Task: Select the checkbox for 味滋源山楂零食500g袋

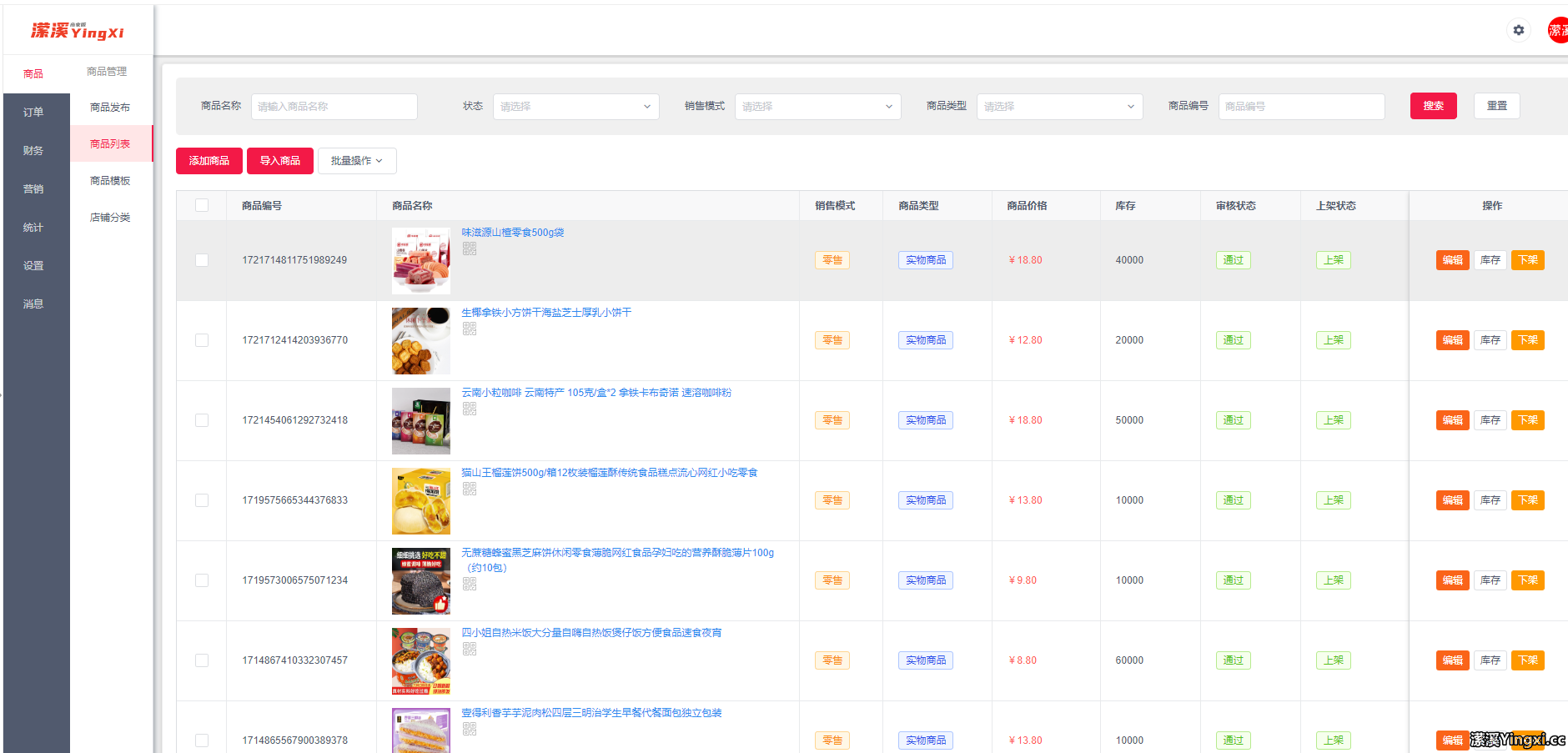Action: point(201,260)
